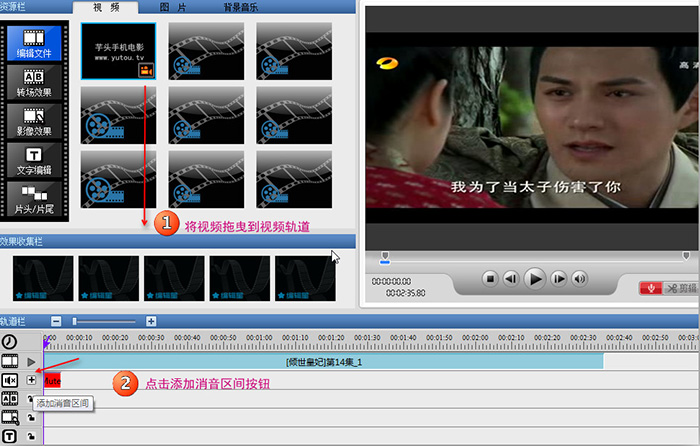This screenshot has height=446, width=700.
Task: Step back one frame in preview
Action: [511, 279]
